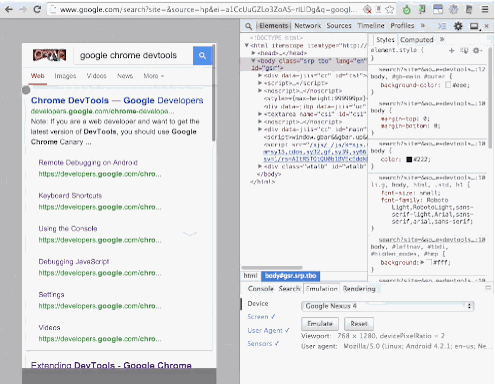Collapse the body node in the DOM tree
495x384 pixels.
(253, 61)
